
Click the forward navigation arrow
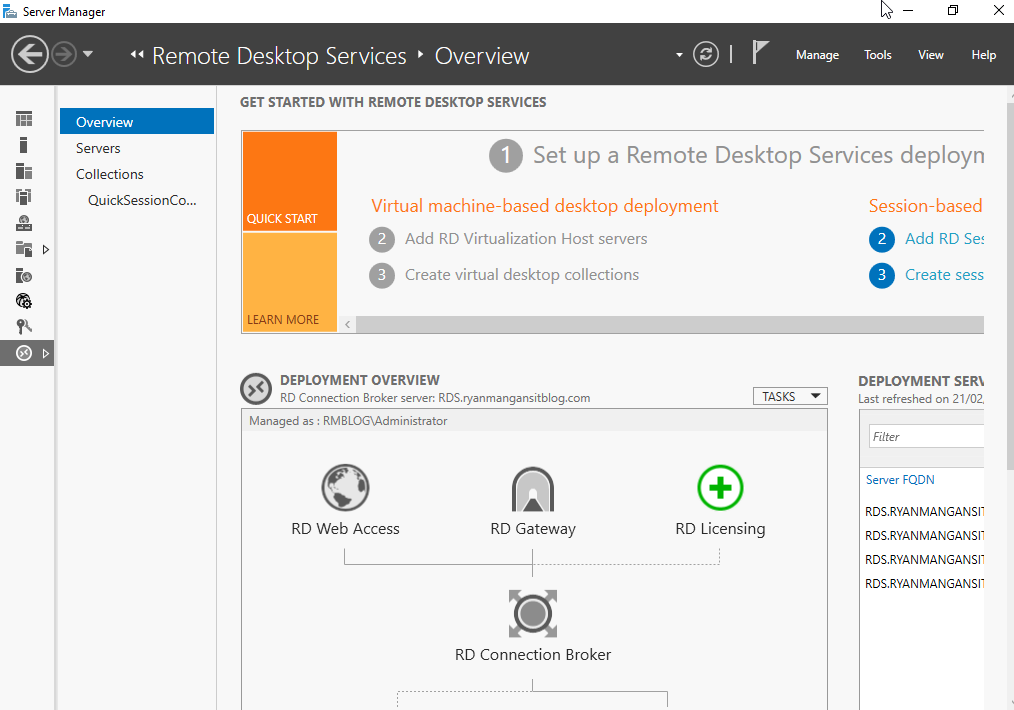coord(64,54)
